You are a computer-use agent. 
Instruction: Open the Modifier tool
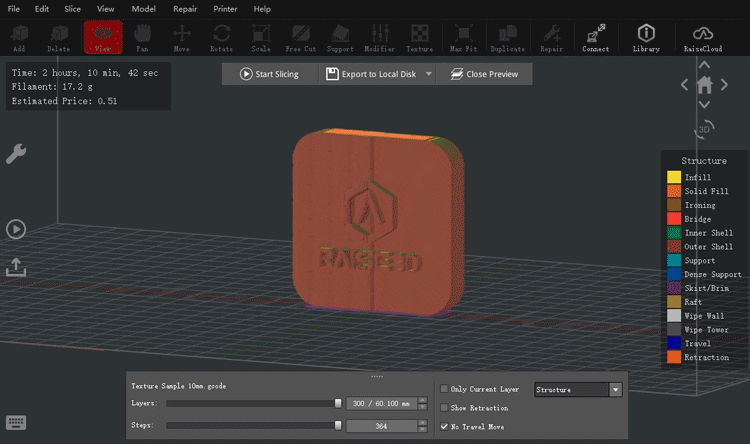tap(380, 38)
